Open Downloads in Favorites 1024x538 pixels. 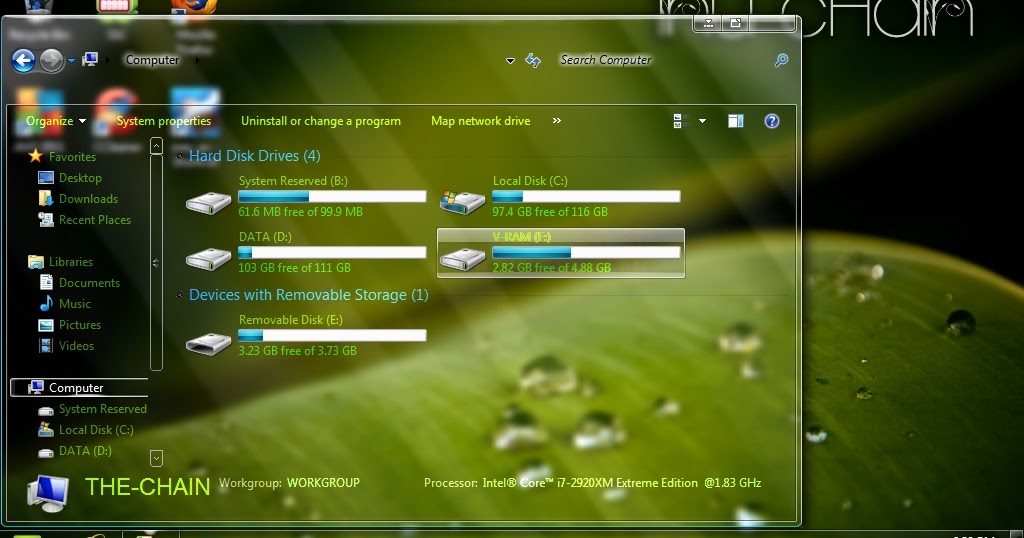(x=88, y=198)
